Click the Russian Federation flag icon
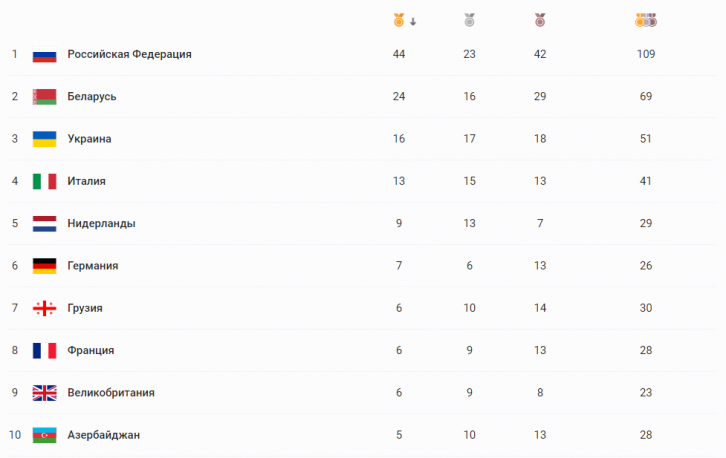 pyautogui.click(x=44, y=54)
